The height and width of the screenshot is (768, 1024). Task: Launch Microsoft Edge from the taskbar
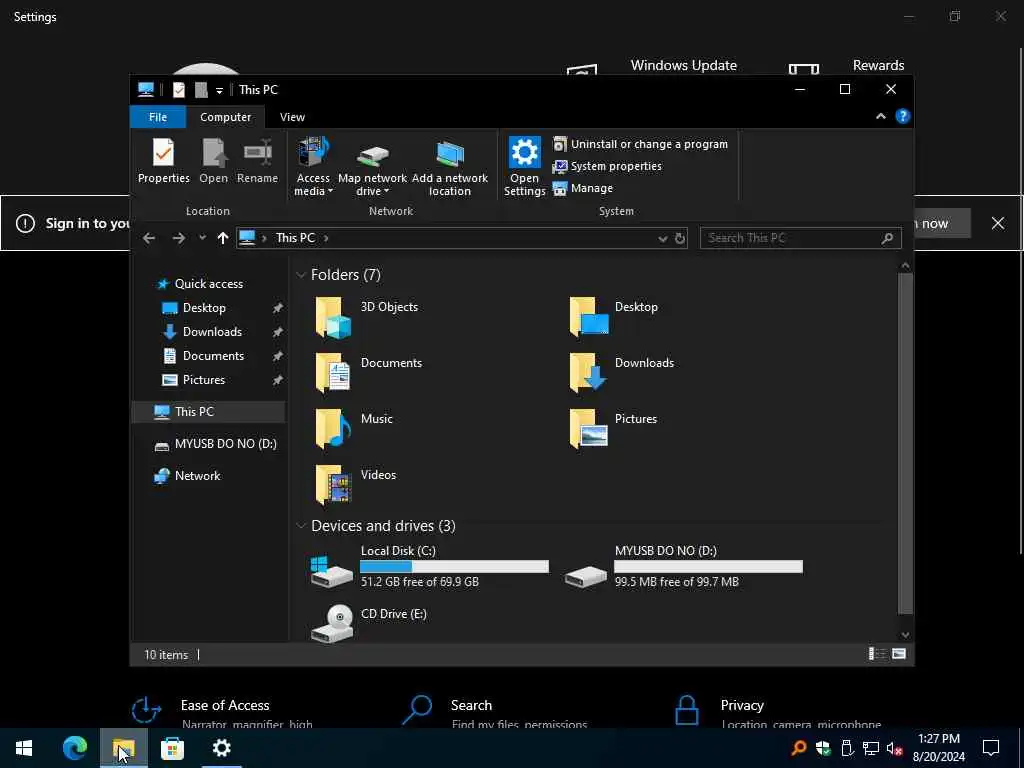[74, 748]
